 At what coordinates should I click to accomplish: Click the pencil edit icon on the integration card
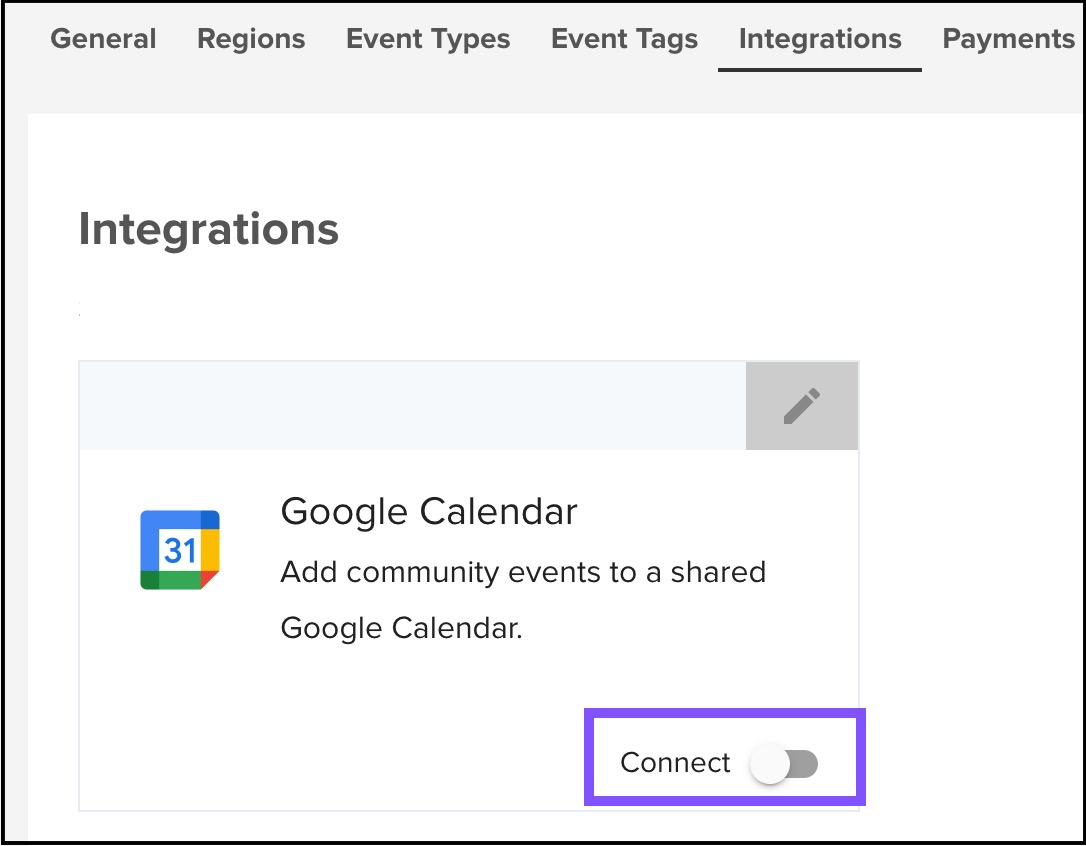point(801,405)
